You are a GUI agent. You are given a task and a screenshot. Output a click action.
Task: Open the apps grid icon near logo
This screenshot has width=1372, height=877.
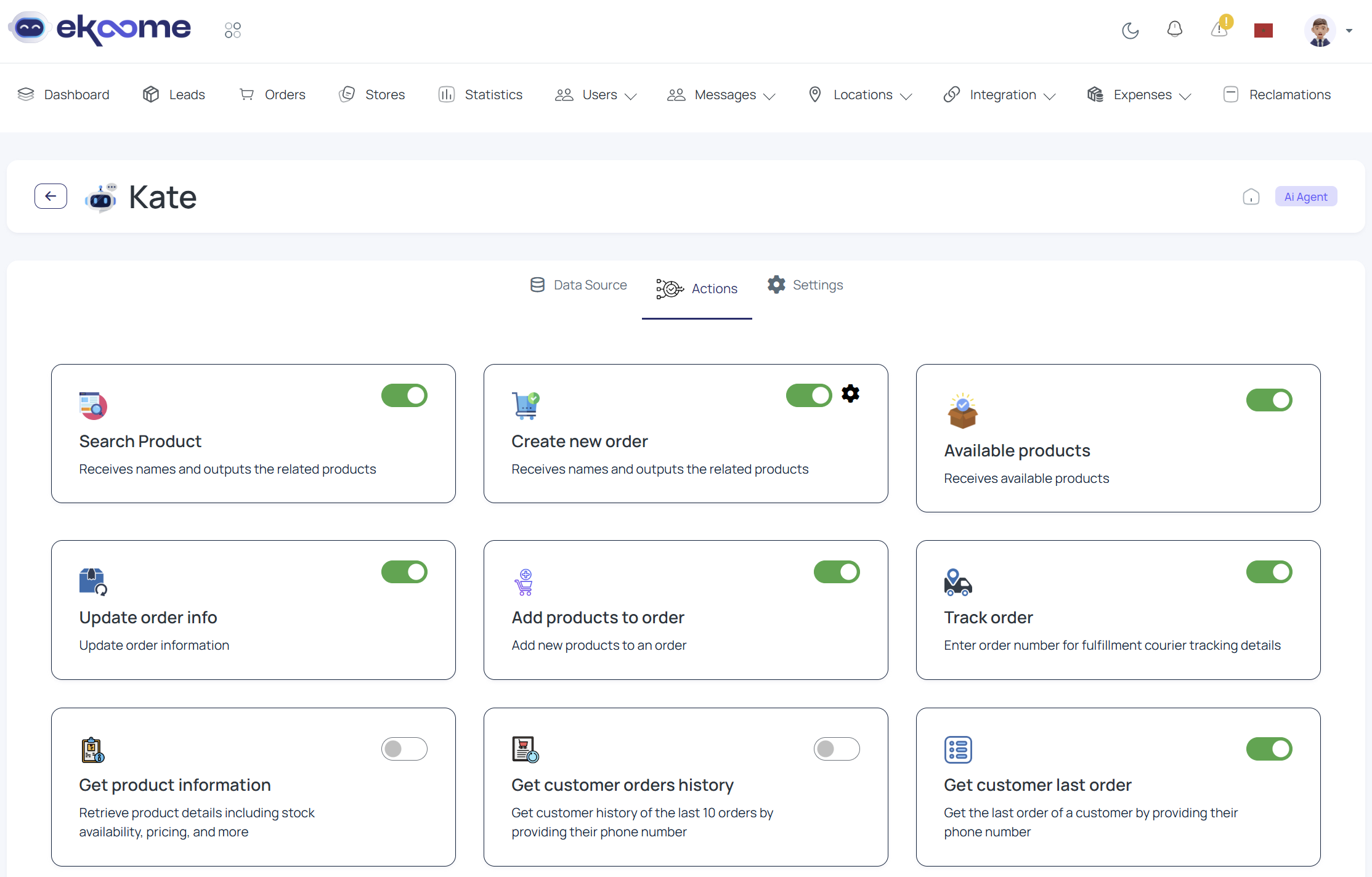(233, 30)
